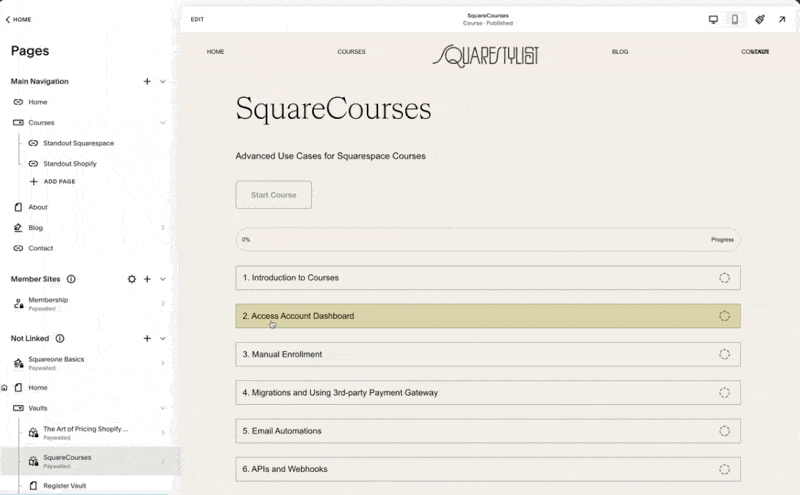The image size is (800, 495).
Task: Collapse the Member Sites section chevron
Action: click(163, 279)
